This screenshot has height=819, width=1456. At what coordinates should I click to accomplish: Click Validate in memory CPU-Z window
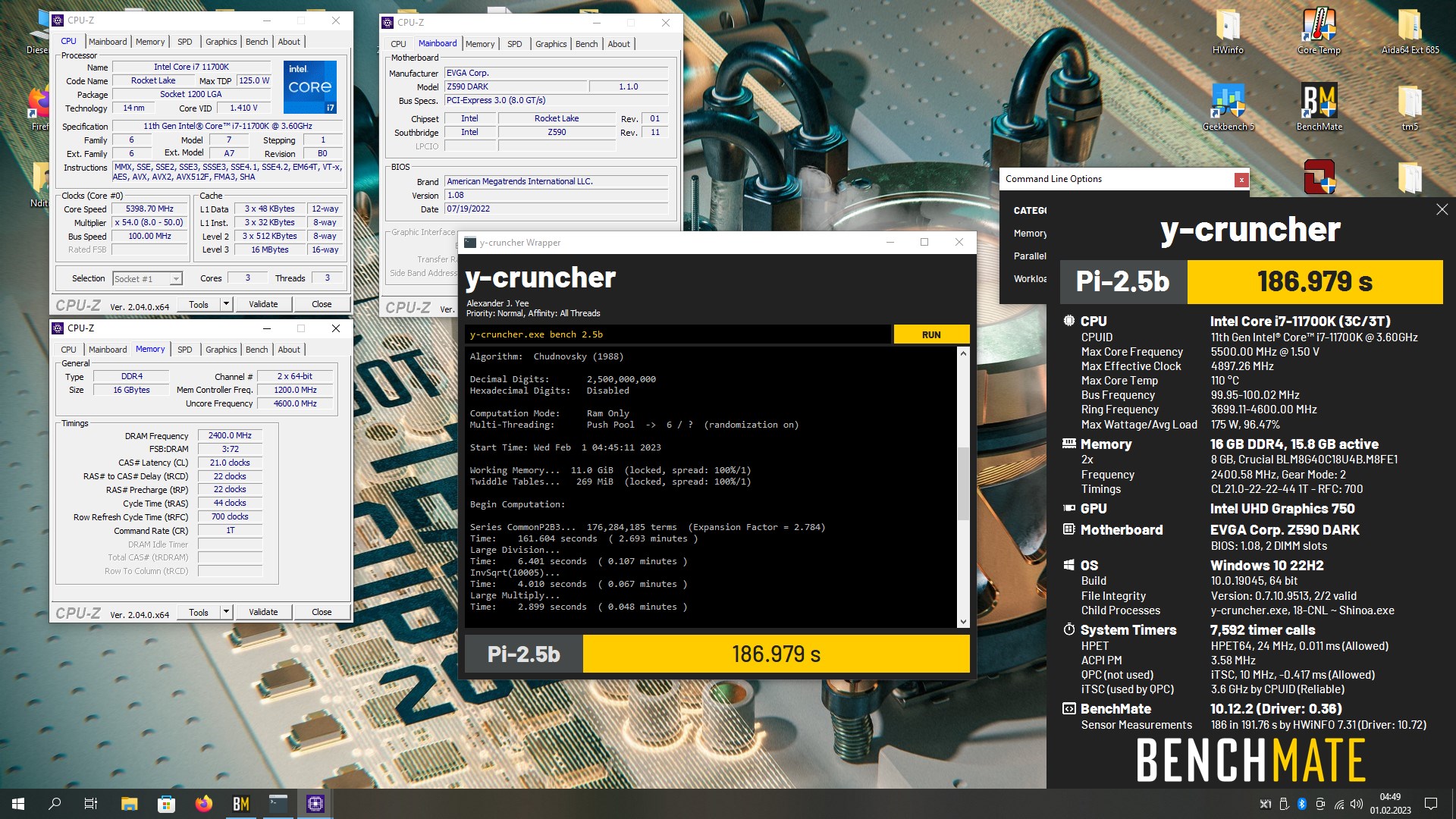tap(263, 612)
